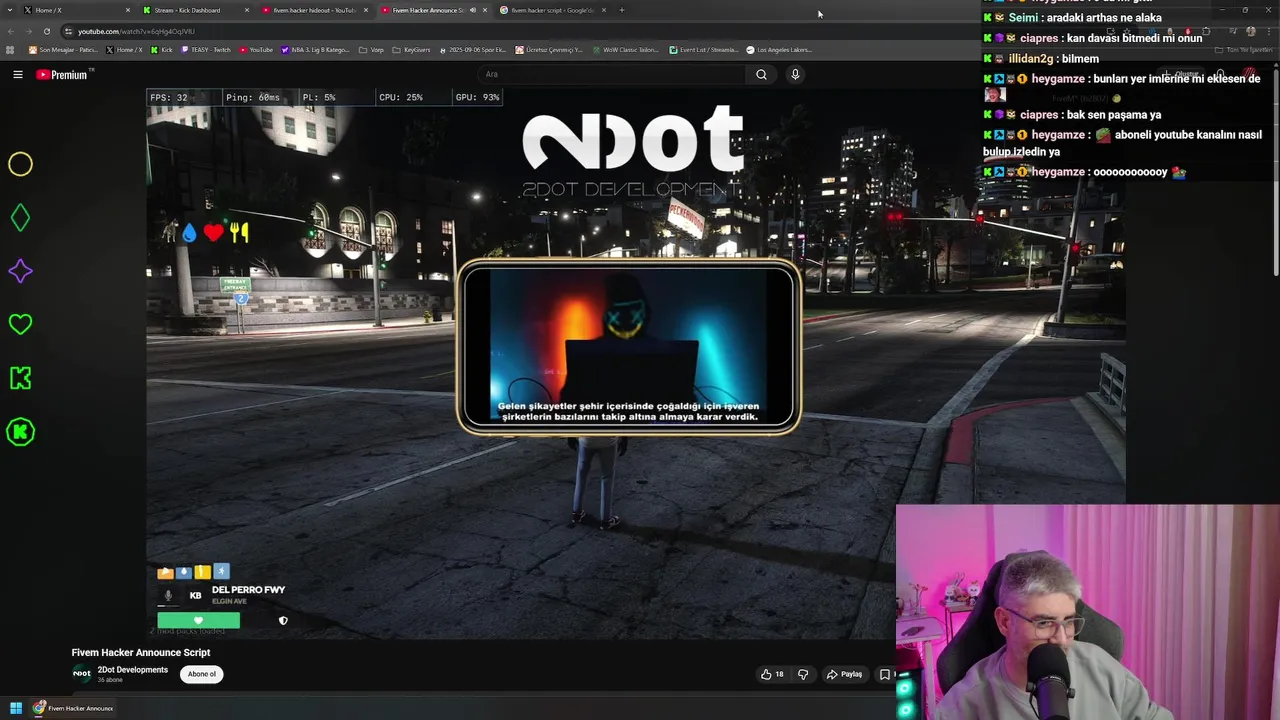
Task: Expand the tab search dropdown arrow
Action: (x=8, y=10)
